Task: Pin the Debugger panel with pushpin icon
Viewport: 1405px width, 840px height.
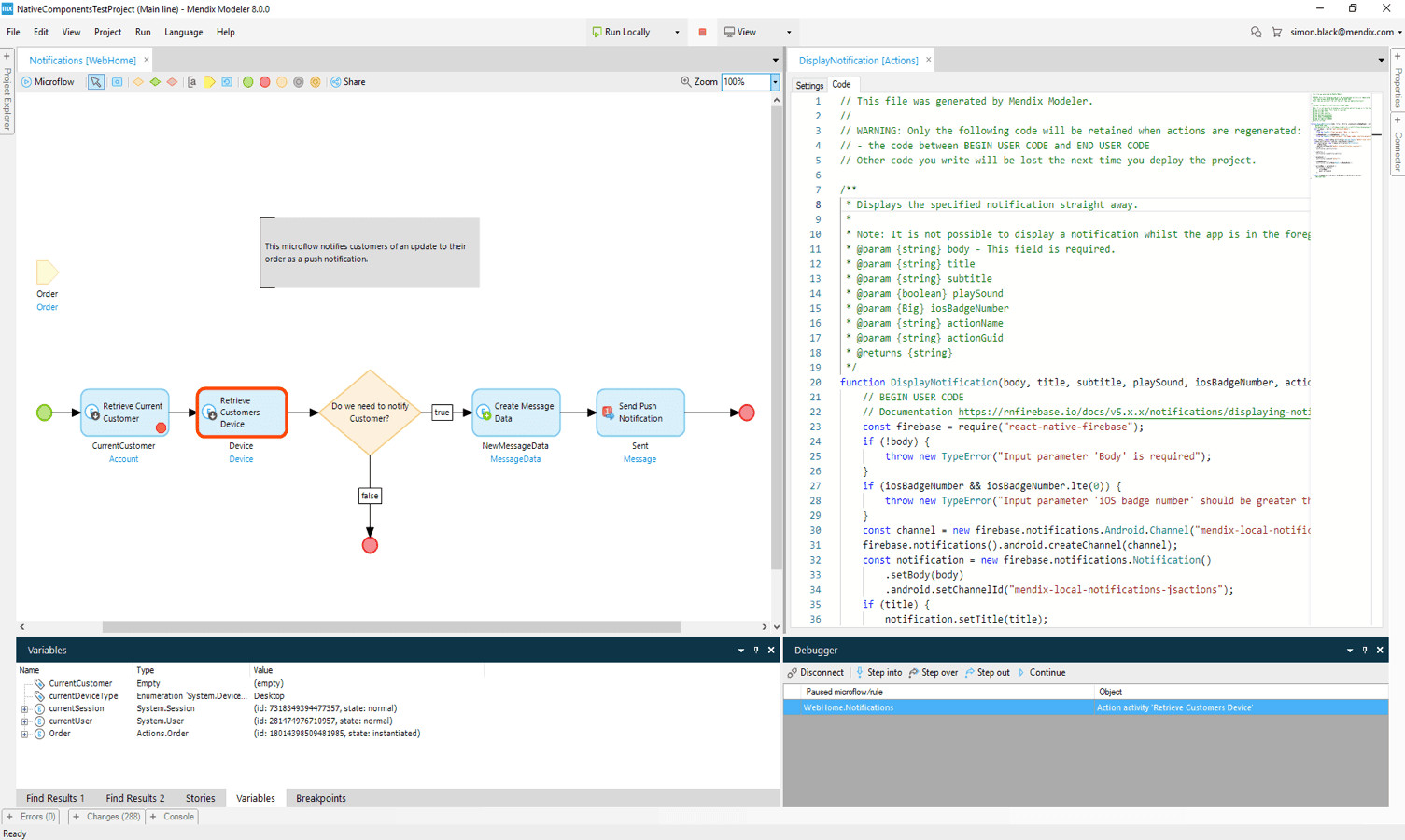Action: (1365, 651)
